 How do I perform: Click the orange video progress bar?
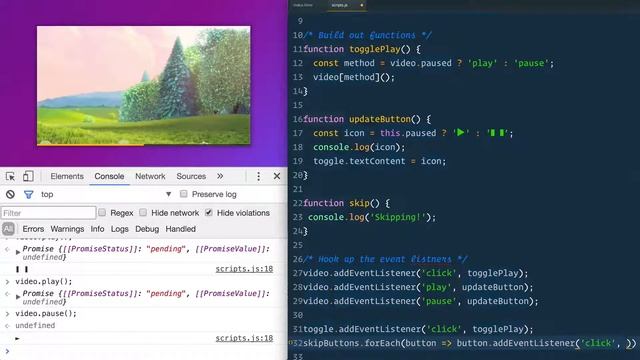(x=90, y=144)
